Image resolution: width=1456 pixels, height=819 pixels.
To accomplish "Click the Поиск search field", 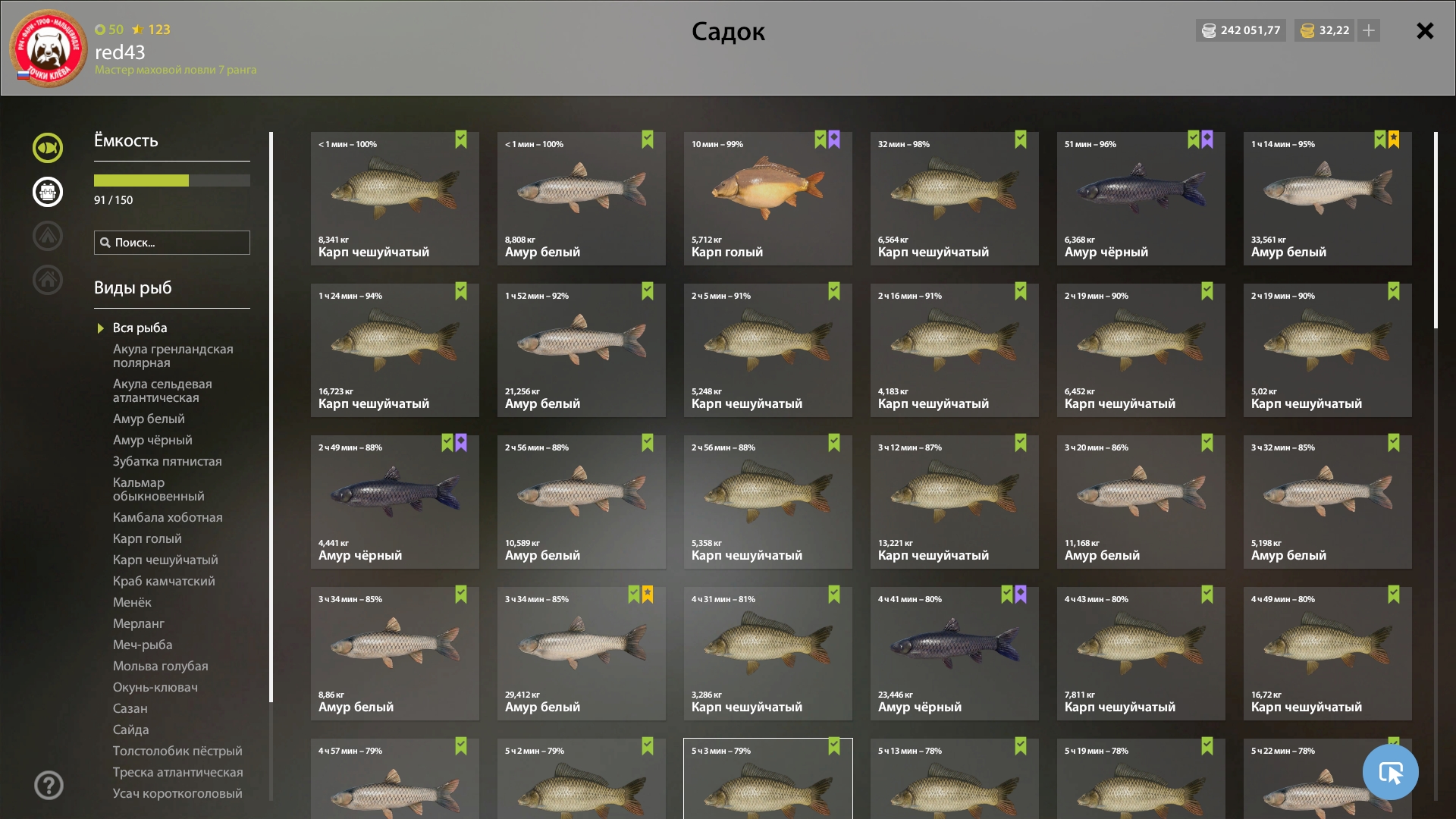I will pos(172,243).
